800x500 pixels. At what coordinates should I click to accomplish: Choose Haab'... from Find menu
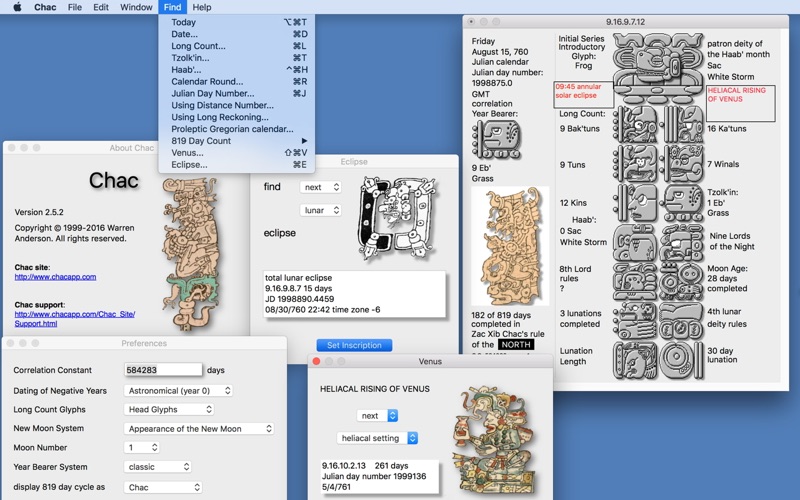239,69
